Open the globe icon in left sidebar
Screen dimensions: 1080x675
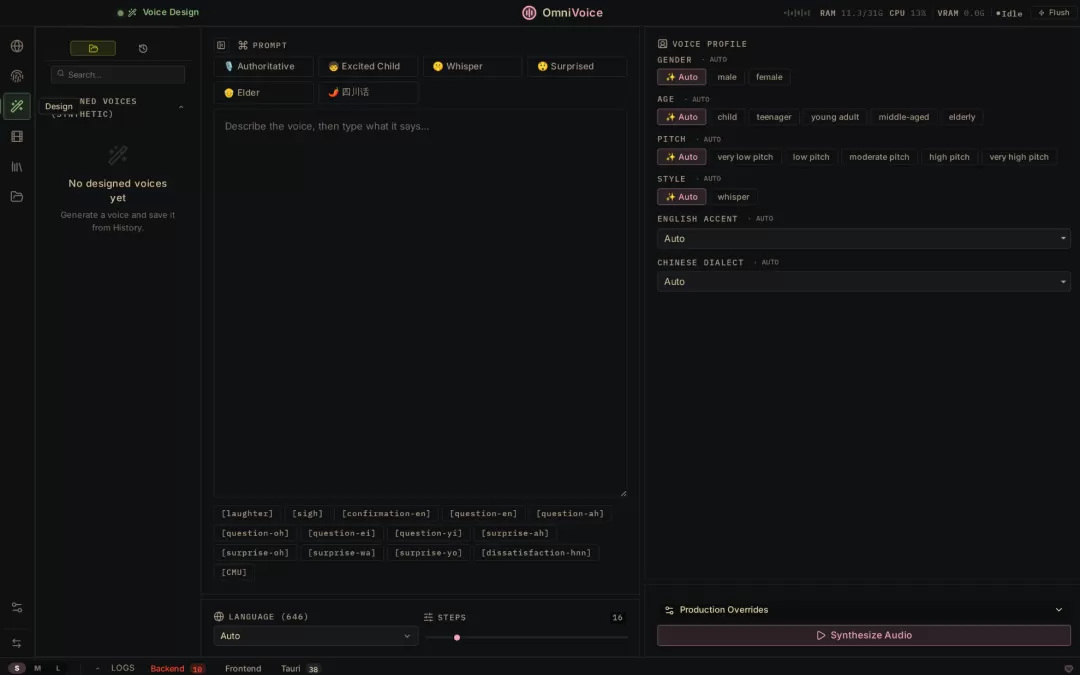(x=17, y=46)
